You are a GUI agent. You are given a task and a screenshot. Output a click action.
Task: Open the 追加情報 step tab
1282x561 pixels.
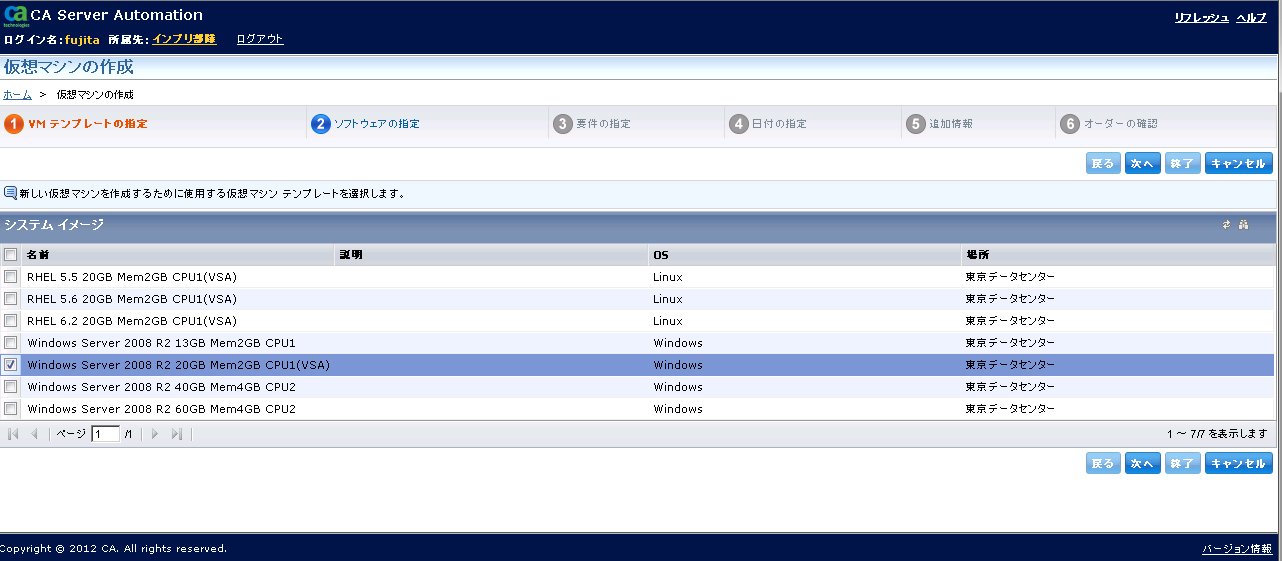[951, 124]
